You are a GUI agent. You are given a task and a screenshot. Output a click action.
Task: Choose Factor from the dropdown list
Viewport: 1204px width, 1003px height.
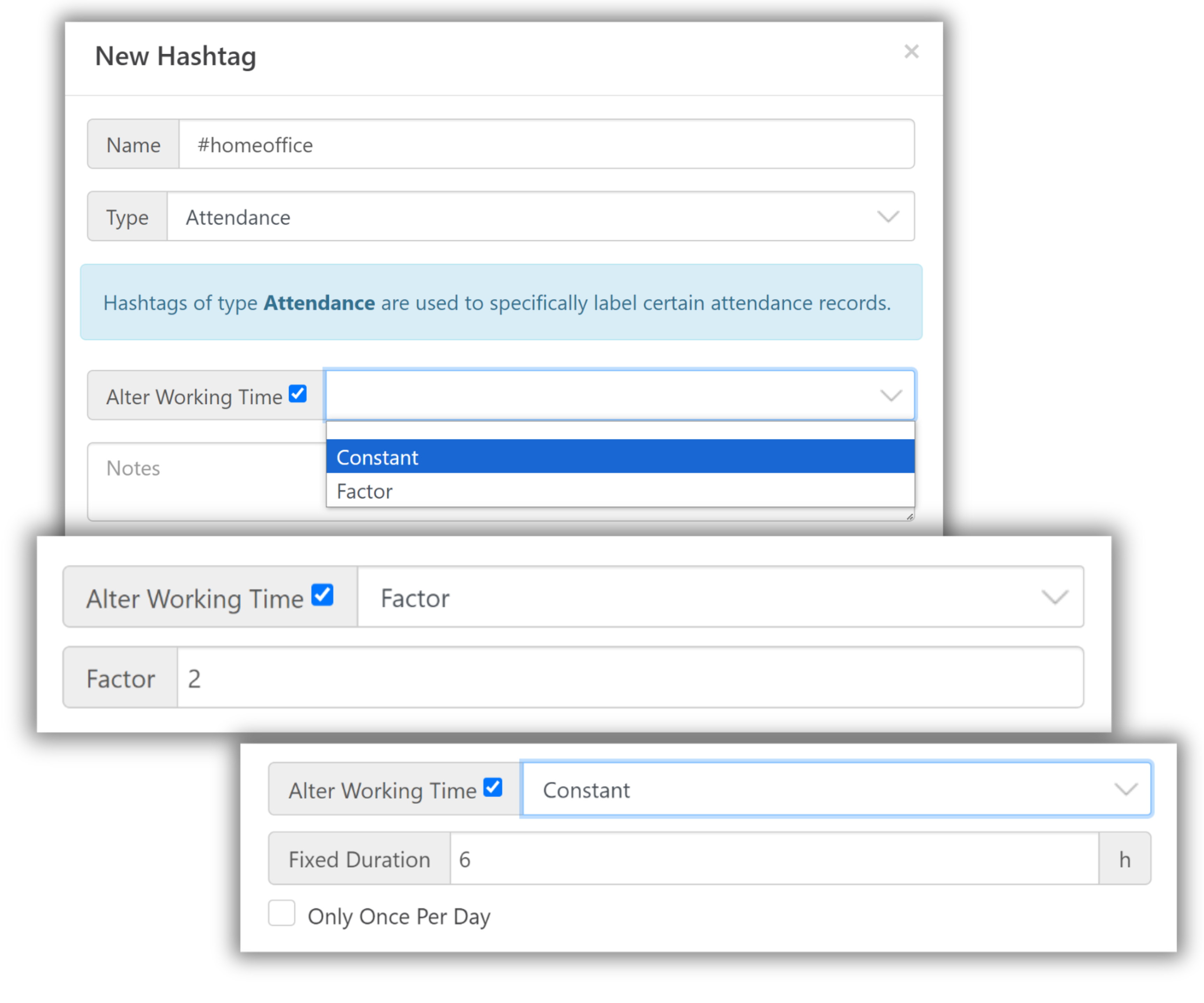click(619, 491)
